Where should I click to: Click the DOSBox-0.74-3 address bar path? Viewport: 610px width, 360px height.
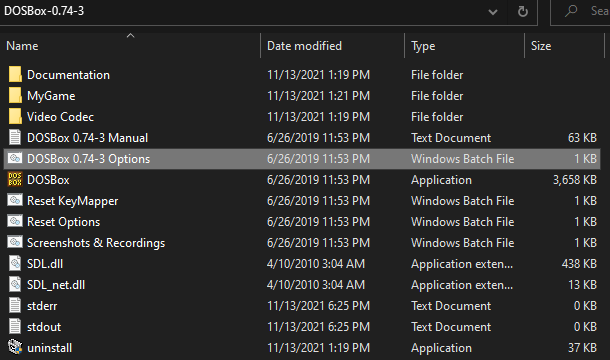pyautogui.click(x=44, y=11)
